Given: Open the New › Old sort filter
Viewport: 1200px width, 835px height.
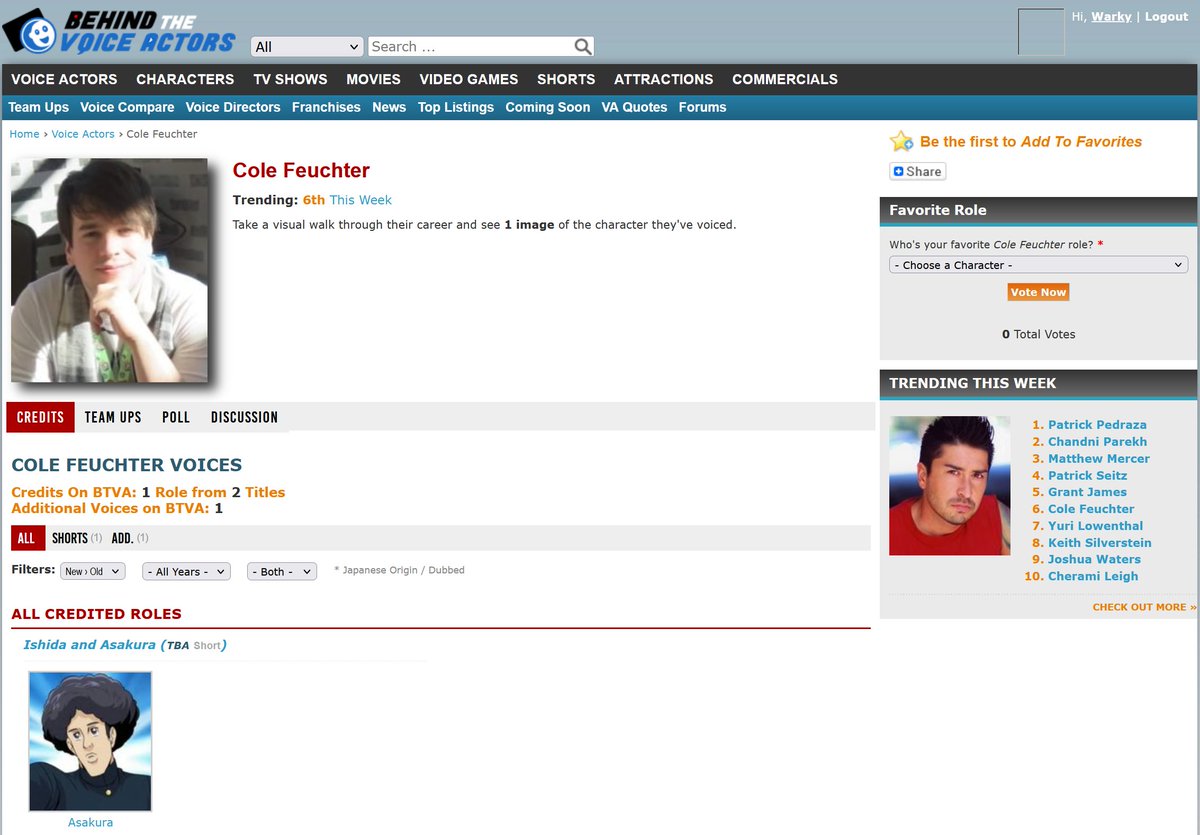Looking at the screenshot, I should coord(93,571).
